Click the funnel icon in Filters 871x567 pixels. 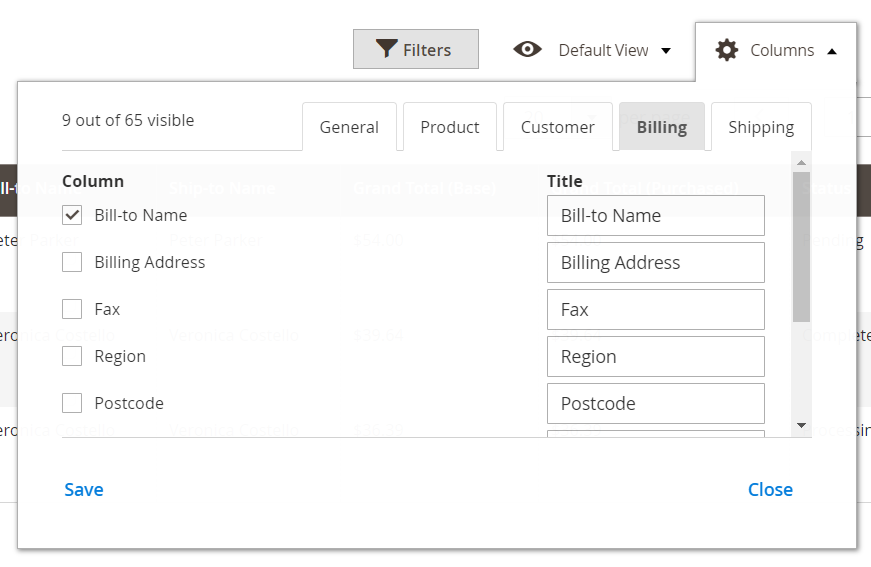(x=386, y=49)
